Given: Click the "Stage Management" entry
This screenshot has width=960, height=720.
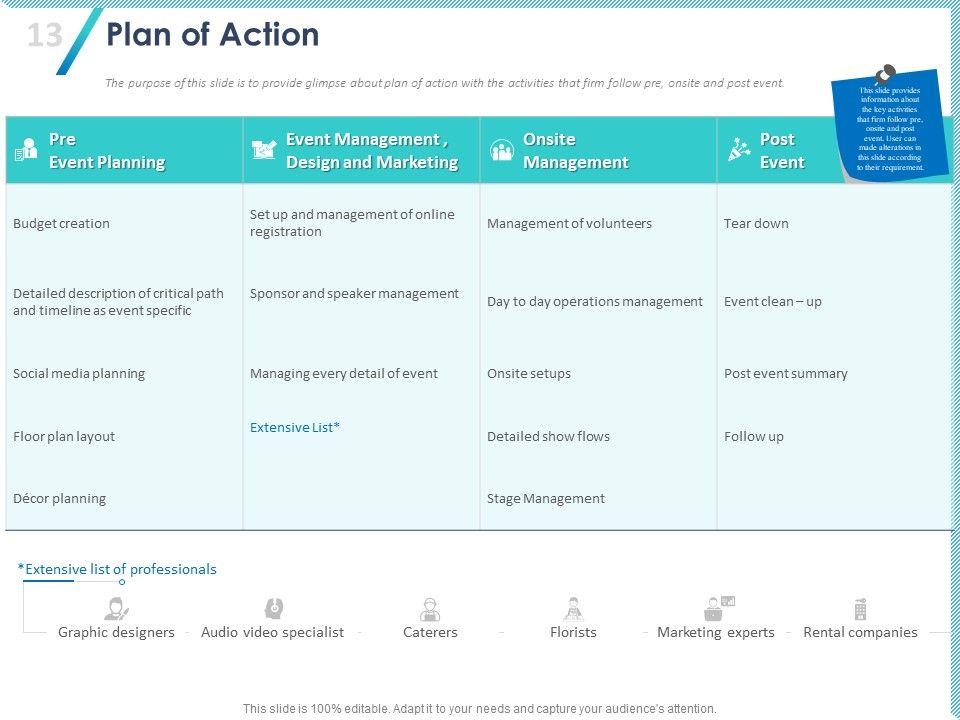Looking at the screenshot, I should tap(545, 498).
